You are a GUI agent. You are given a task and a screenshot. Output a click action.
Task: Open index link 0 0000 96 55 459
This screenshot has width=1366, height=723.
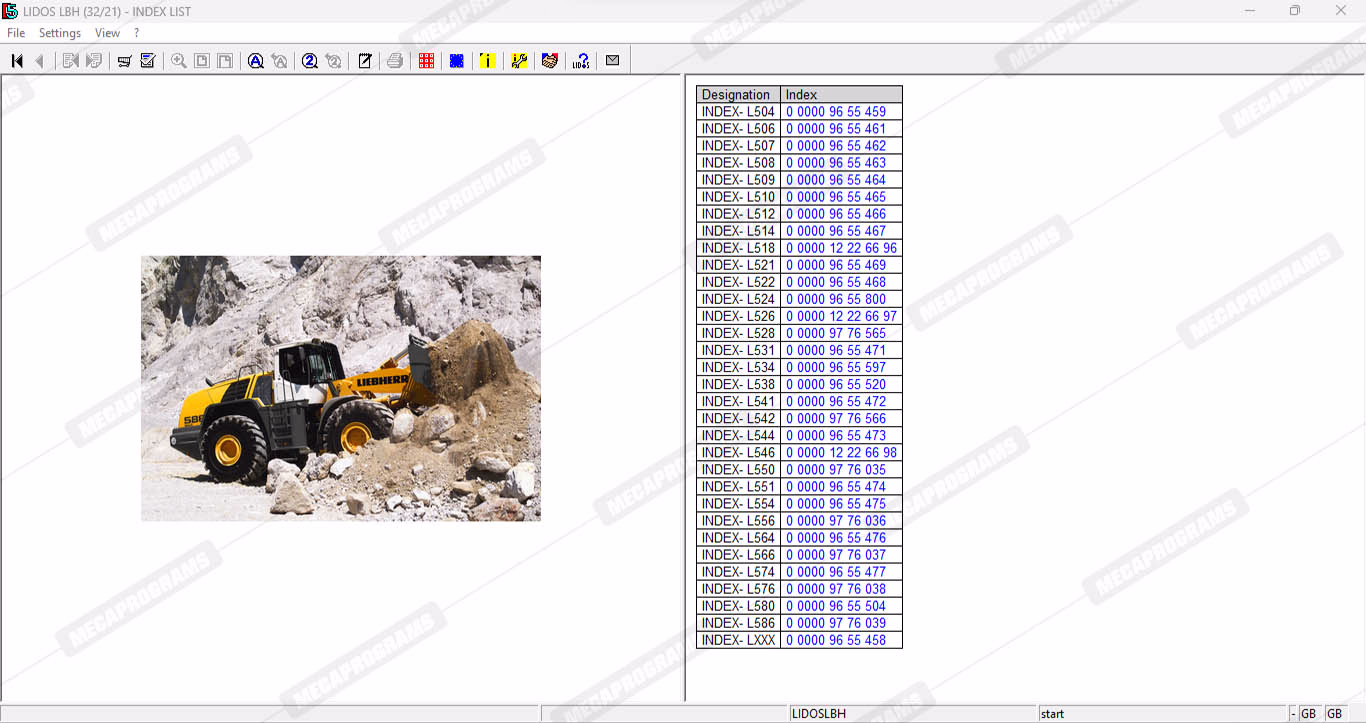[836, 112]
